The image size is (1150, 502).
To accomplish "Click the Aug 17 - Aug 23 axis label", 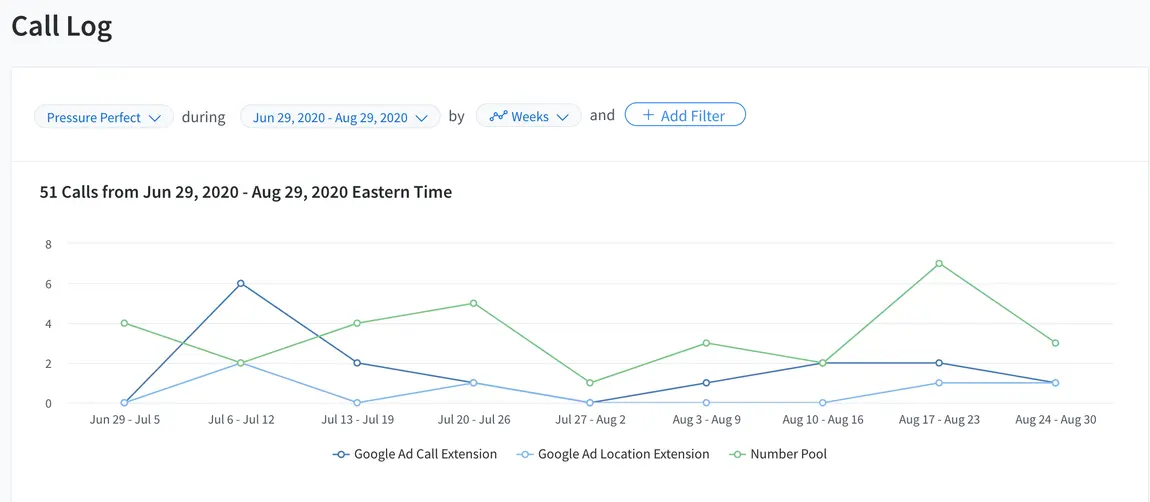I will click(939, 421).
